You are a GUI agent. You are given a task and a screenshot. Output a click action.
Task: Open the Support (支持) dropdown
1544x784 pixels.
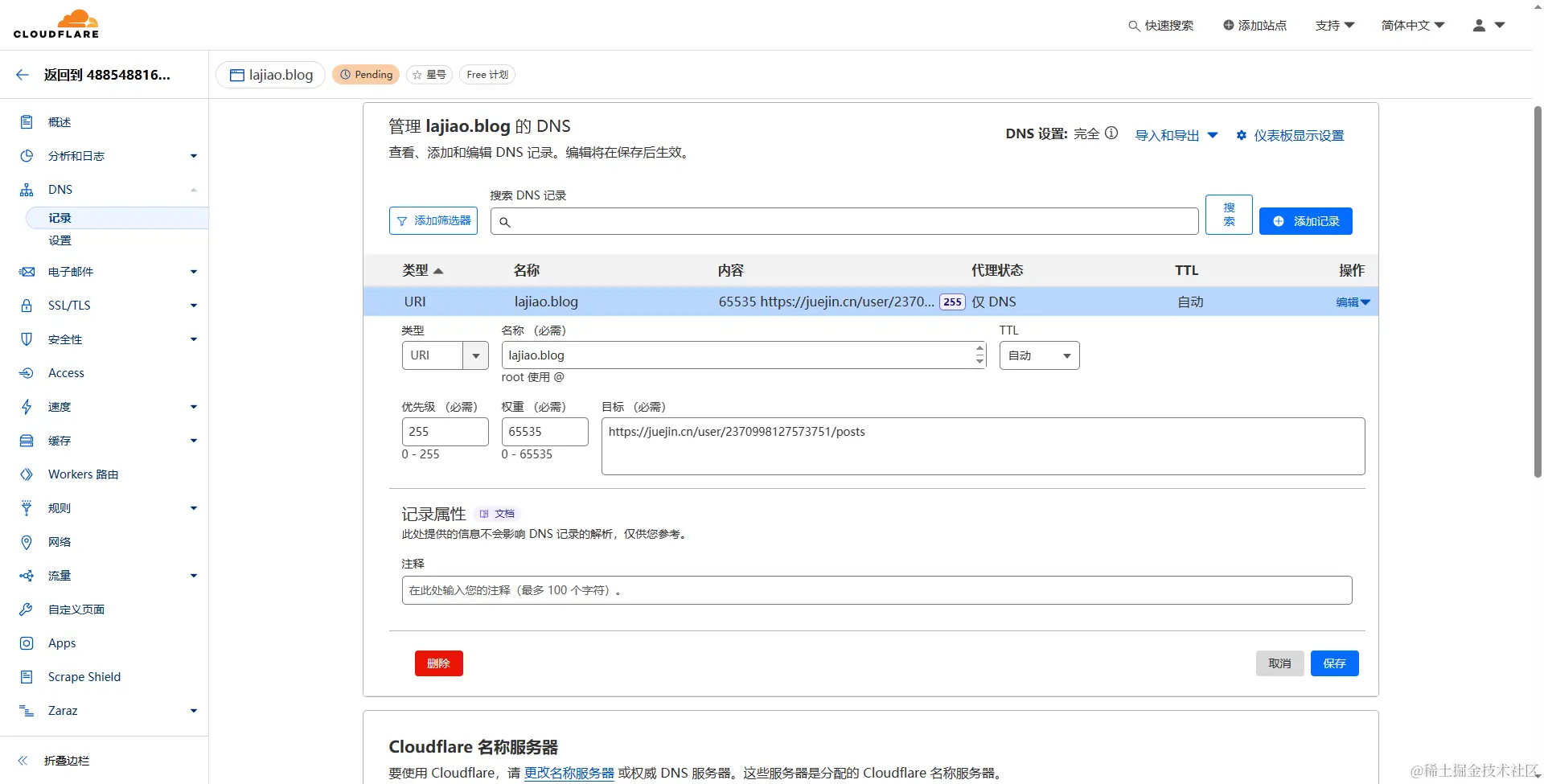coord(1335,26)
